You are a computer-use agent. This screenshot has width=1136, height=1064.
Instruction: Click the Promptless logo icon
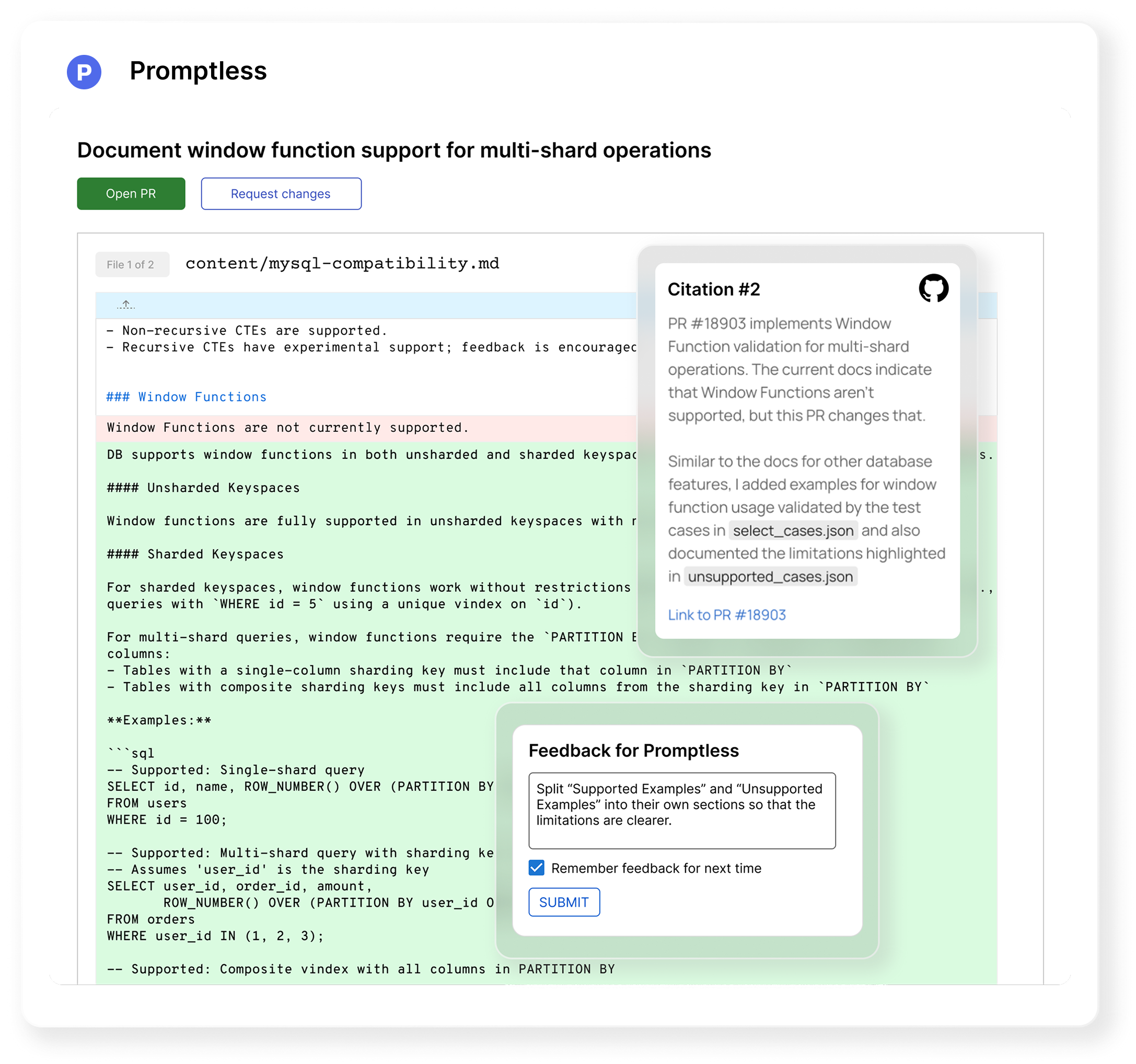coord(85,72)
